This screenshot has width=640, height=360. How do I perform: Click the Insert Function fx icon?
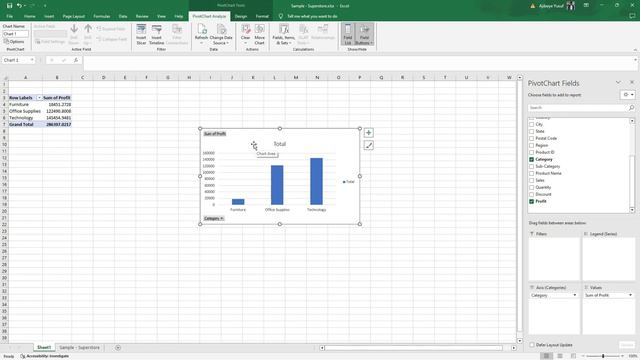point(76,60)
